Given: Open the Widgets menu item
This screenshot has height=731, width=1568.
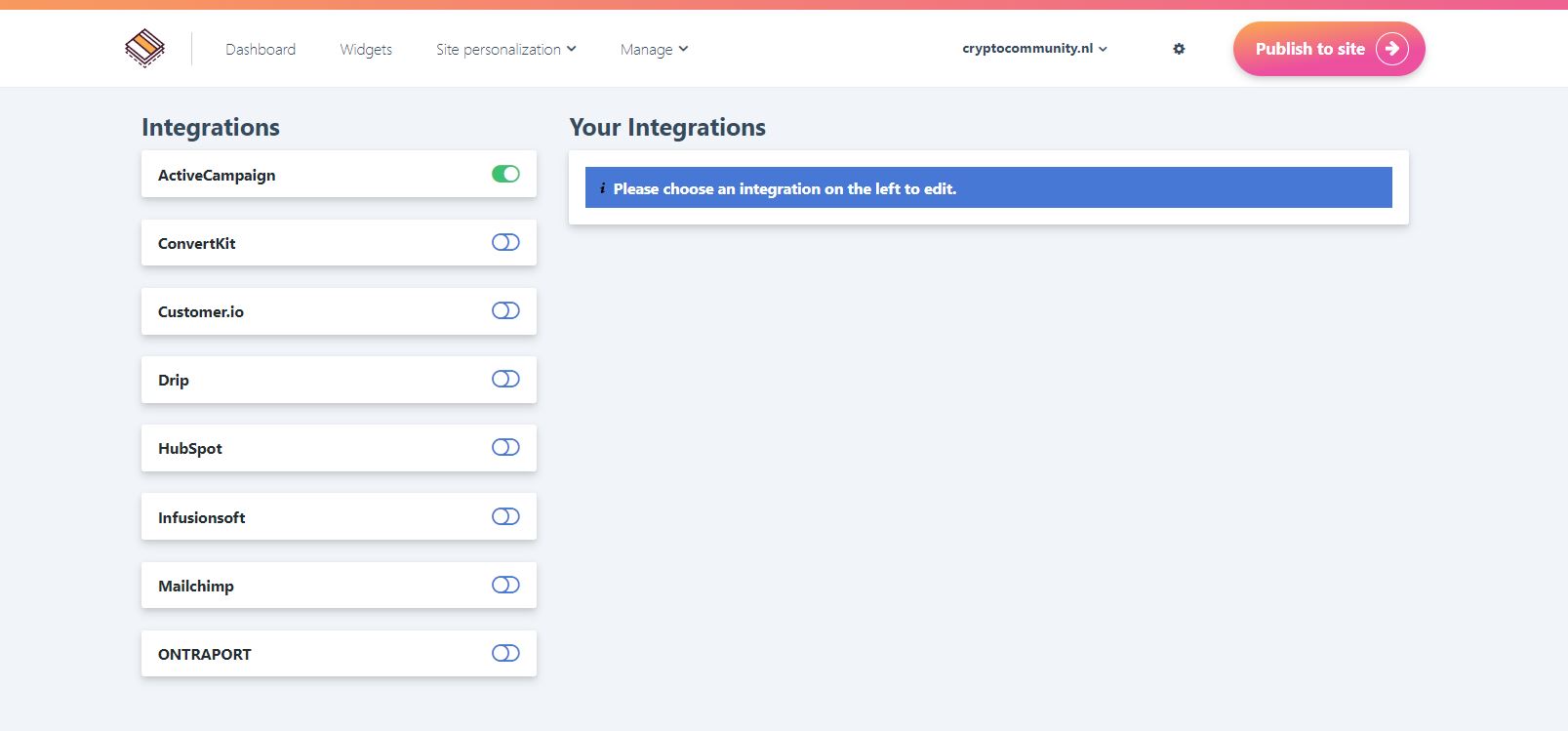Looking at the screenshot, I should tap(366, 49).
